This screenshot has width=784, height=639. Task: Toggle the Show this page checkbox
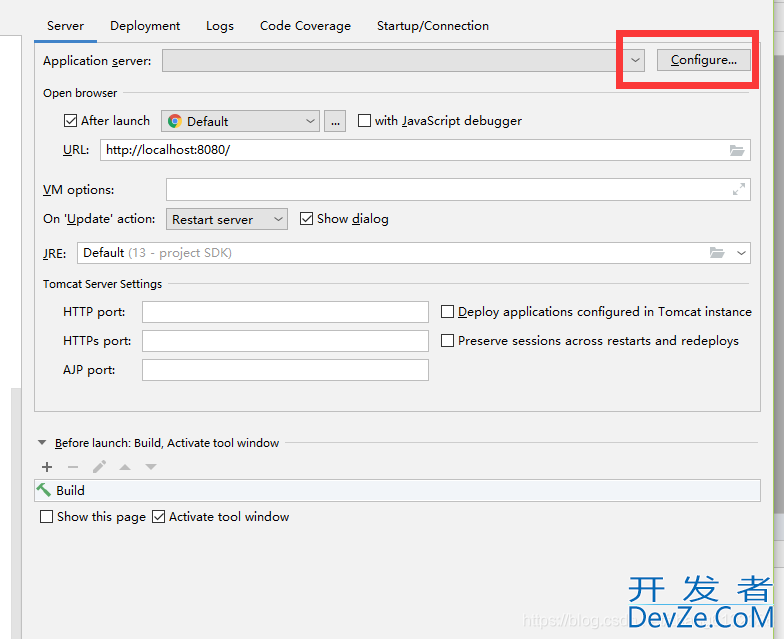[46, 516]
